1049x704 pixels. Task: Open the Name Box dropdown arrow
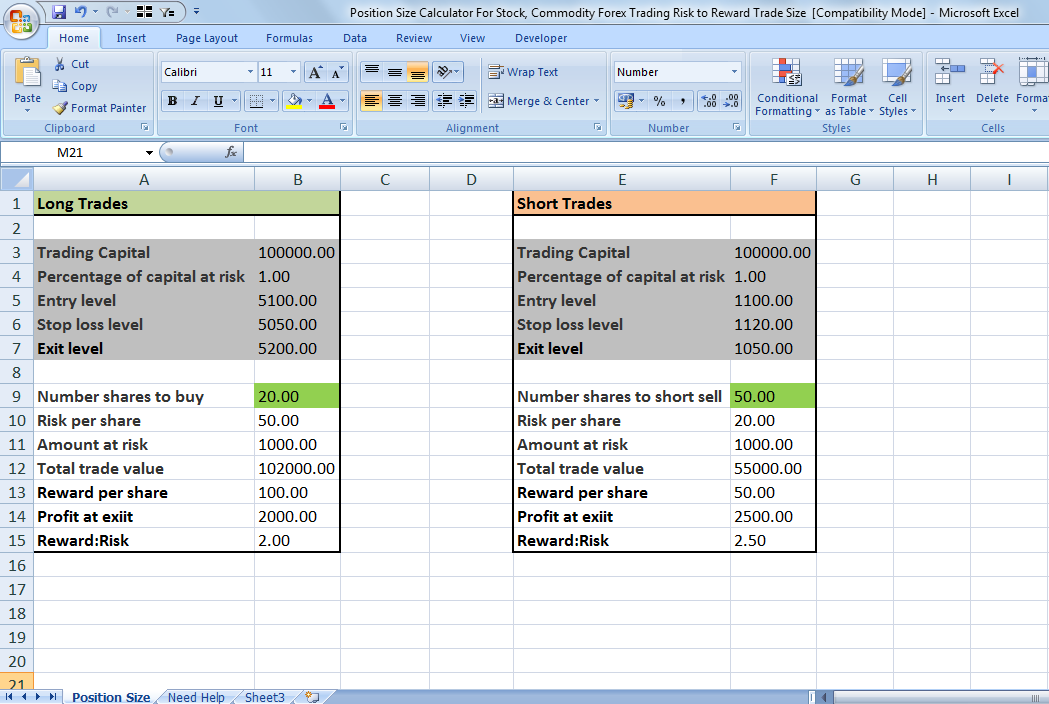click(149, 153)
